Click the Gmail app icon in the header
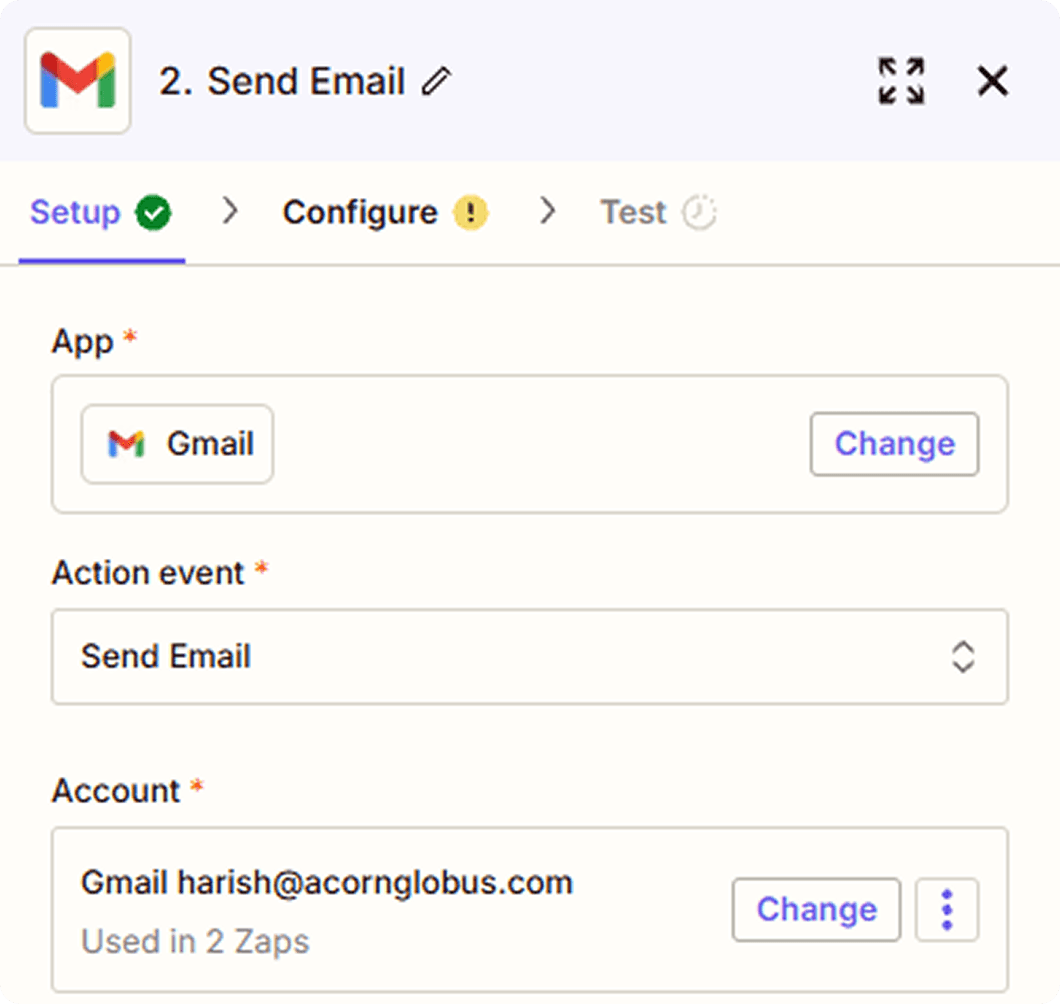1060x1004 pixels. tap(77, 81)
